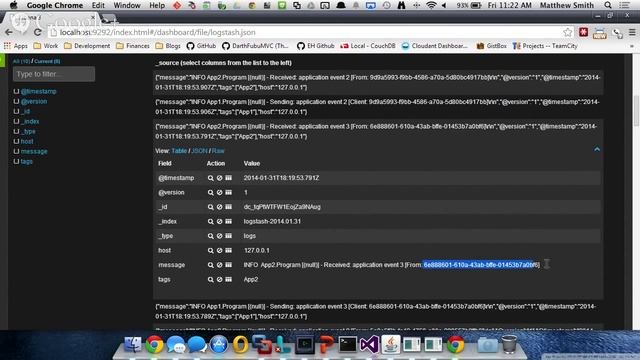Filter by _type value magnifier icon
This screenshot has height=360, width=640.
[211, 236]
